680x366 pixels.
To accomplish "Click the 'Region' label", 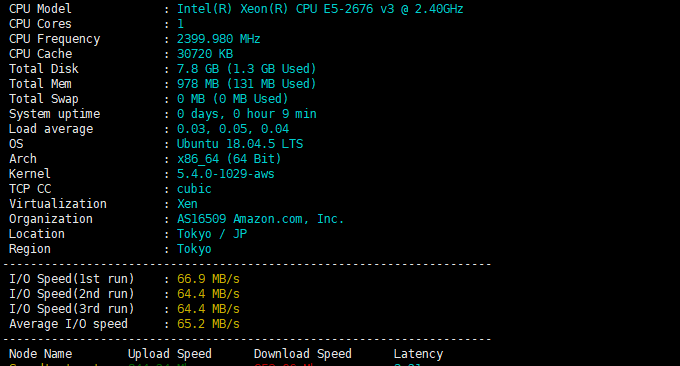I will [30, 249].
